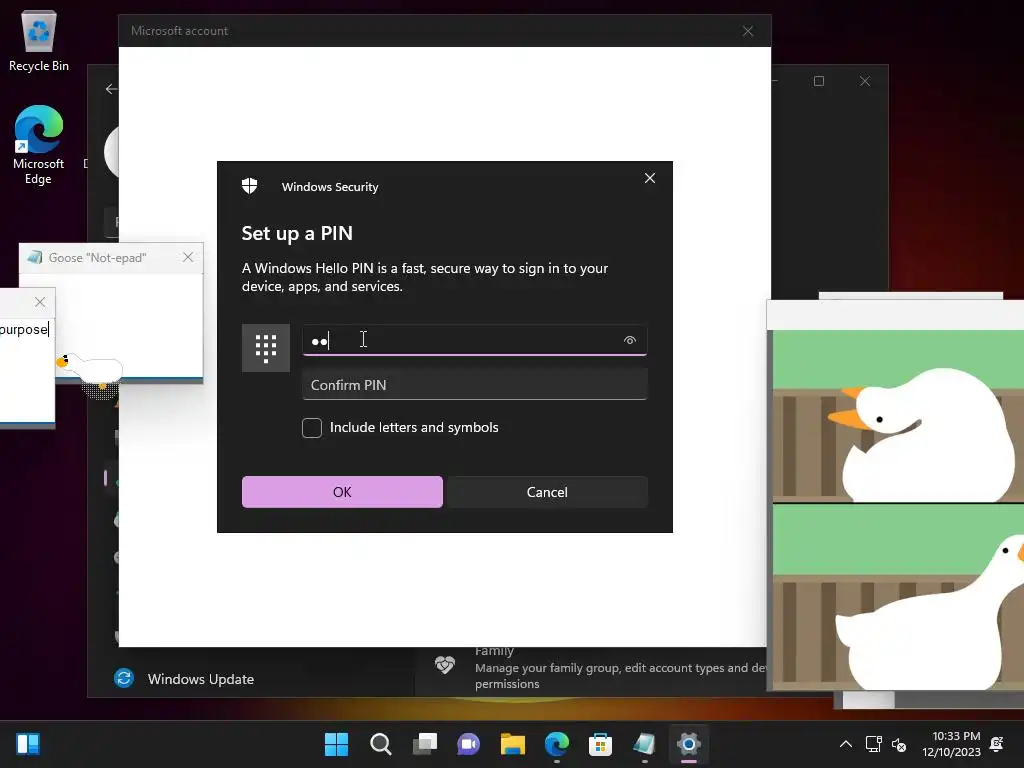
Task: Cancel the PIN setup dialog
Action: tap(547, 492)
